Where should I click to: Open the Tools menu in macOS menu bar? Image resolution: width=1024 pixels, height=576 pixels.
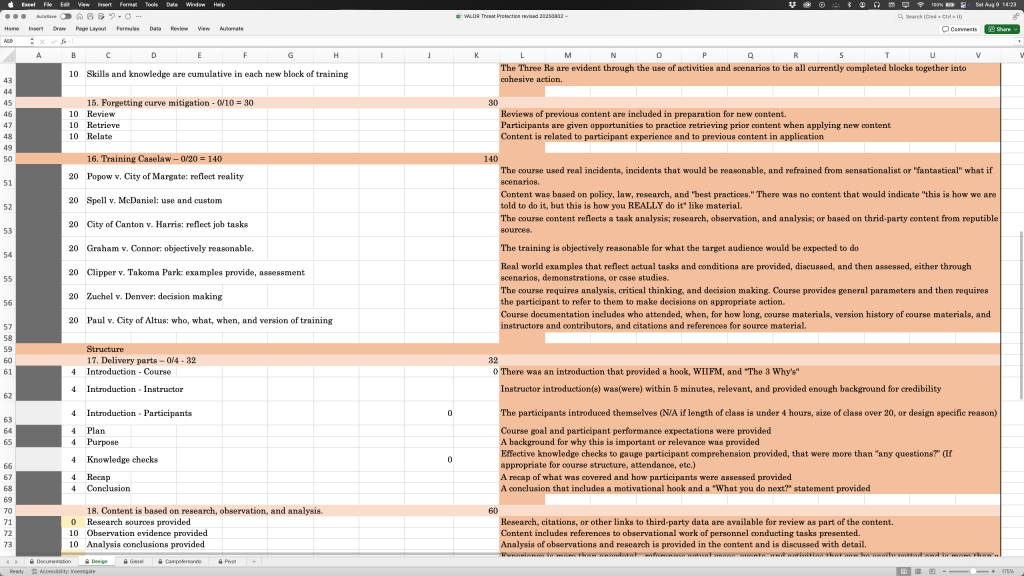click(x=152, y=5)
